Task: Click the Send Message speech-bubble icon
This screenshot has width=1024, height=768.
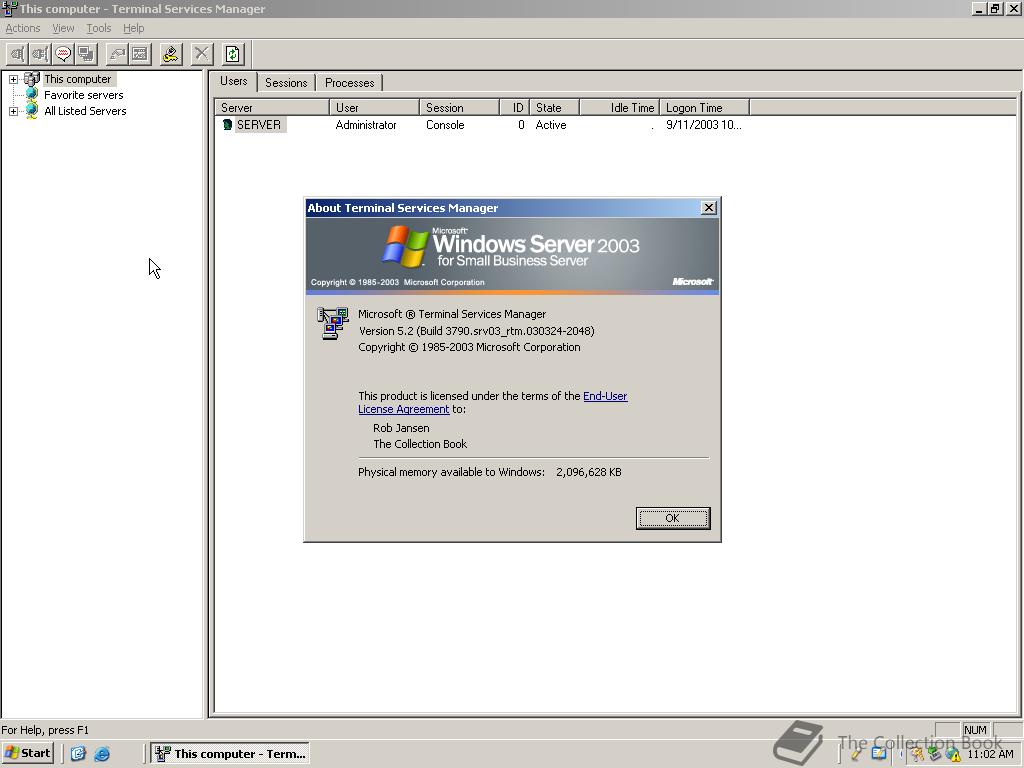Action: (63, 54)
